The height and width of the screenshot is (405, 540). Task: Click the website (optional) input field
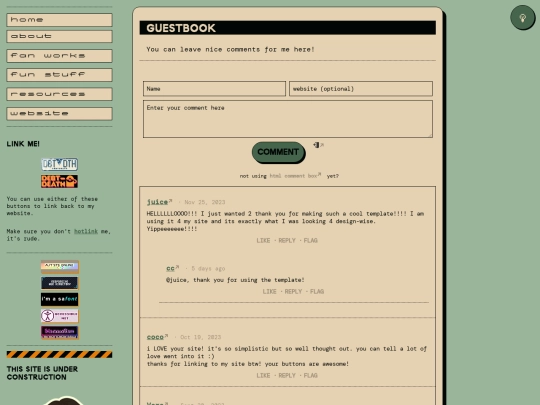click(x=361, y=89)
